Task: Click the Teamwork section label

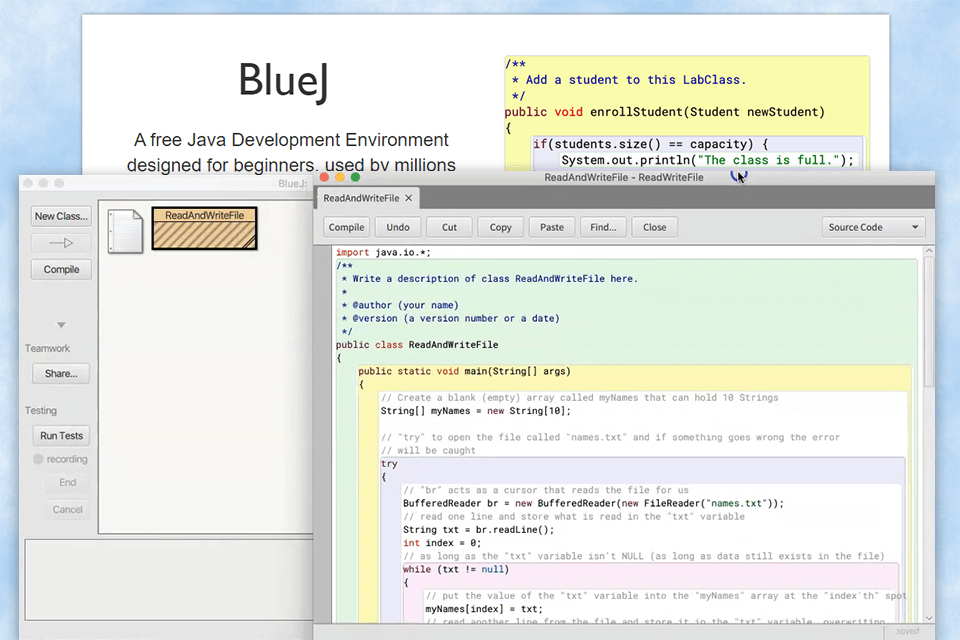Action: click(x=48, y=348)
